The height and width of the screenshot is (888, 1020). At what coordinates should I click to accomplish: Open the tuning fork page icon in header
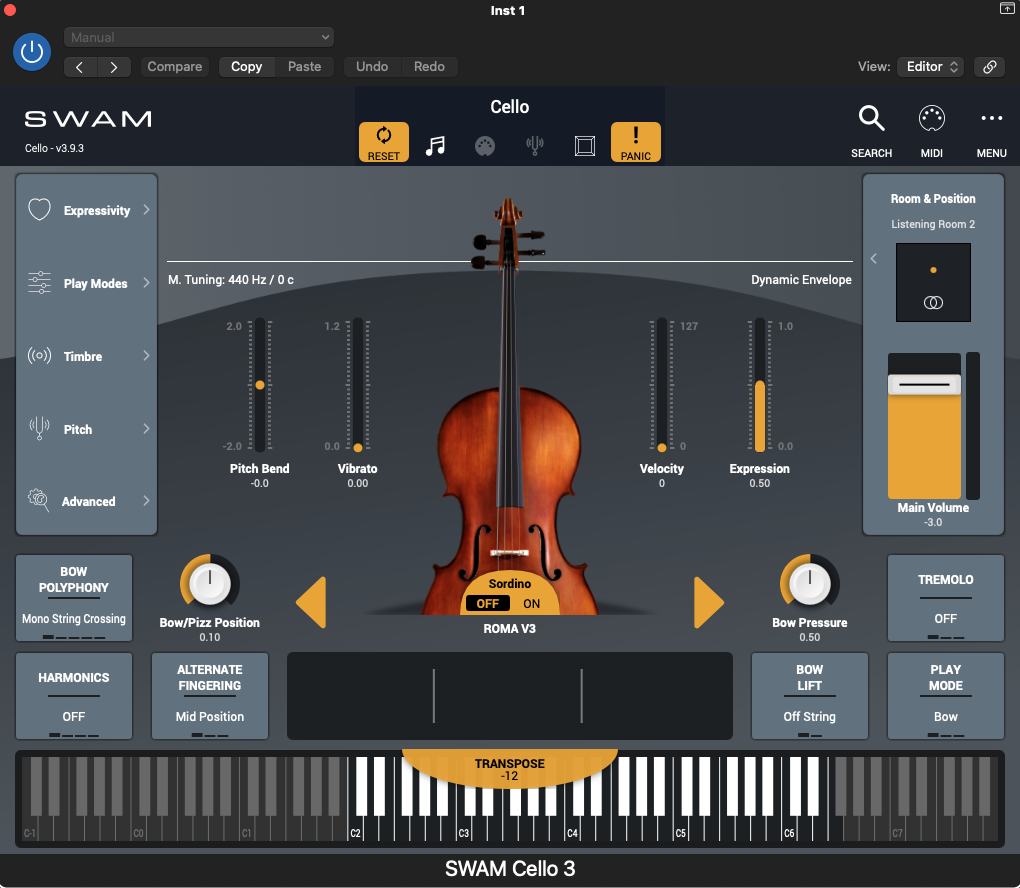pyautogui.click(x=535, y=145)
